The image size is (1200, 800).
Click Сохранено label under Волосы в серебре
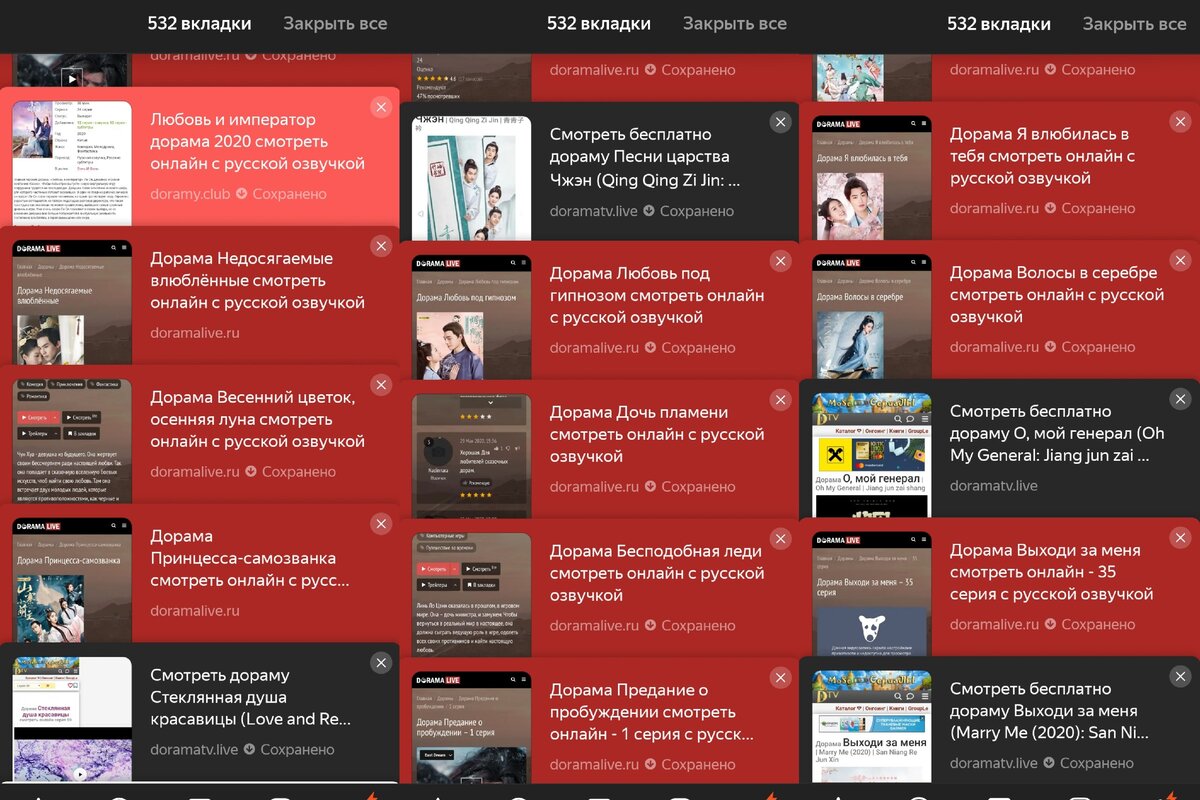click(x=1098, y=347)
